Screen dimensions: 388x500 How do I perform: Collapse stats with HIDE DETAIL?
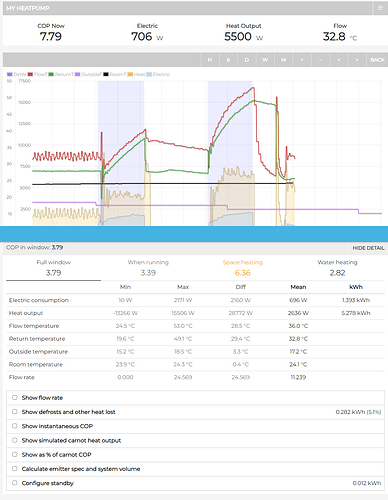368,248
